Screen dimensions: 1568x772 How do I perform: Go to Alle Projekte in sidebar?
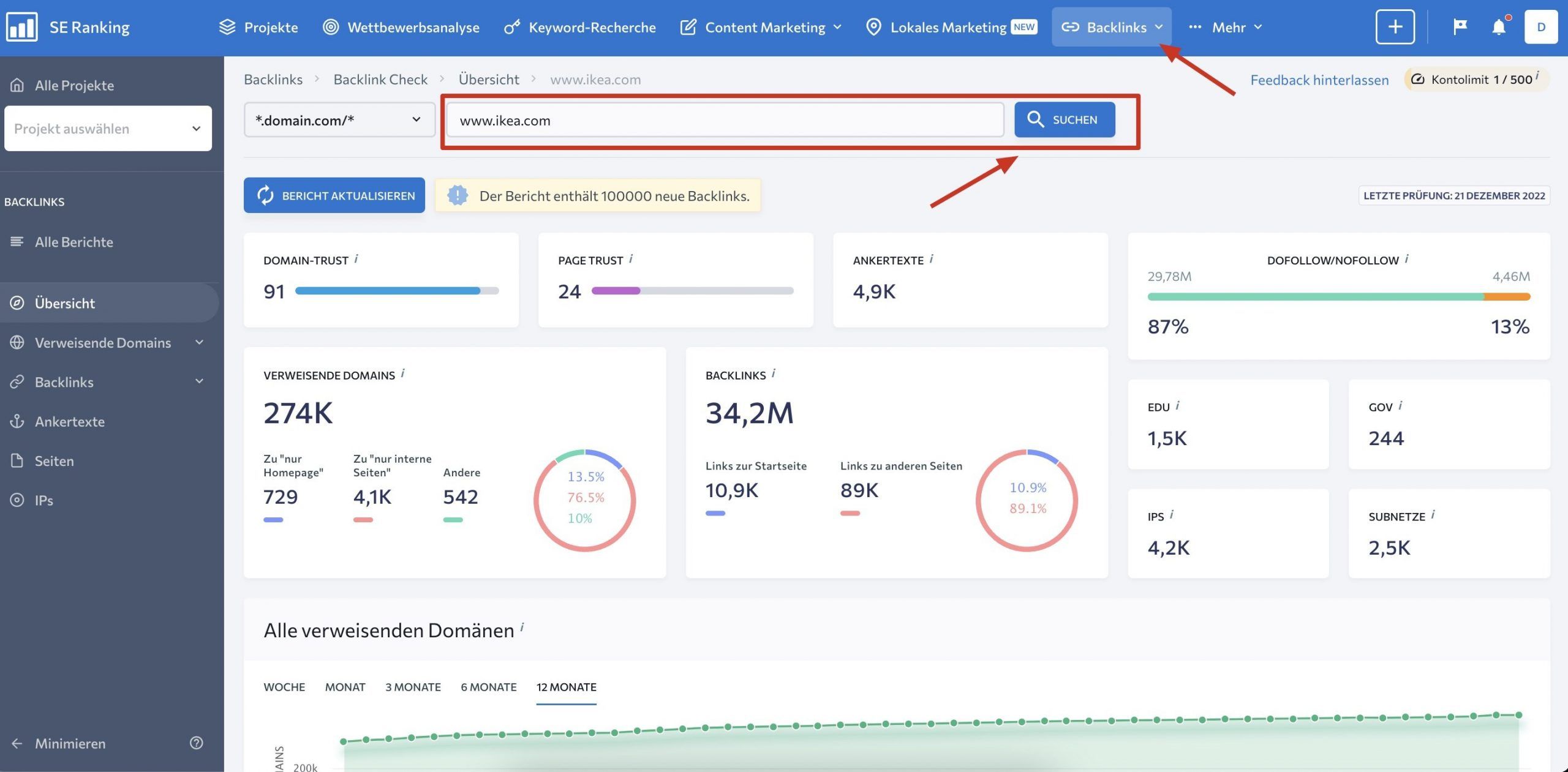(x=62, y=85)
